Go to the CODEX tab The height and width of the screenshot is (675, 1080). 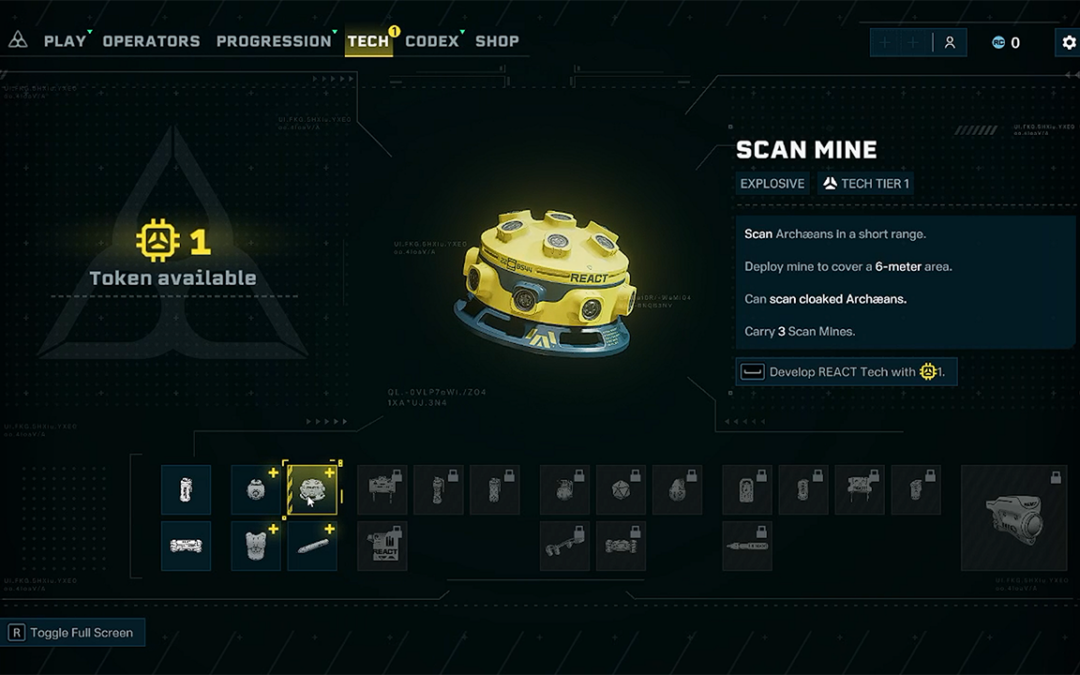pyautogui.click(x=432, y=41)
